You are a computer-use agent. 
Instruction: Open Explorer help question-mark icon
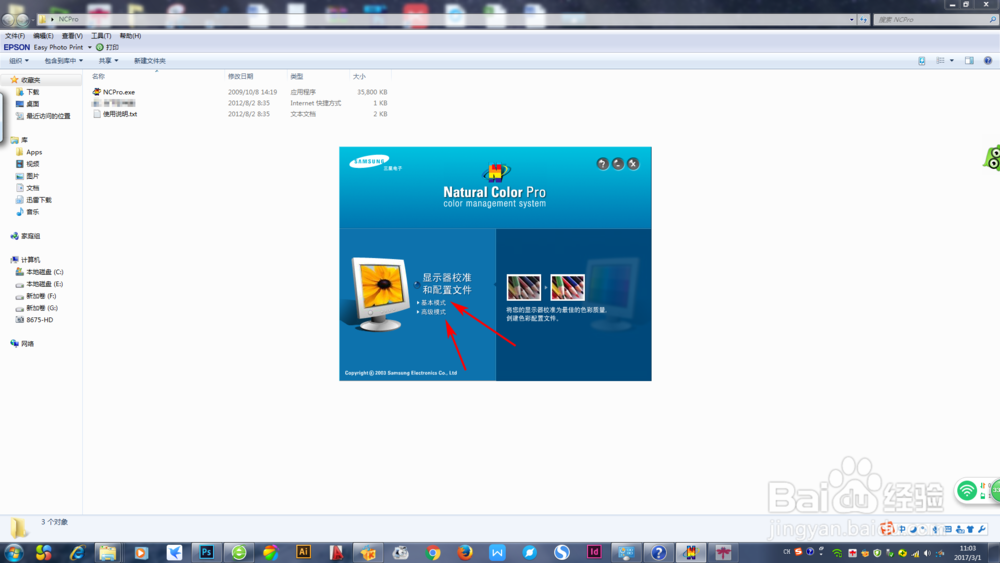coord(987,61)
